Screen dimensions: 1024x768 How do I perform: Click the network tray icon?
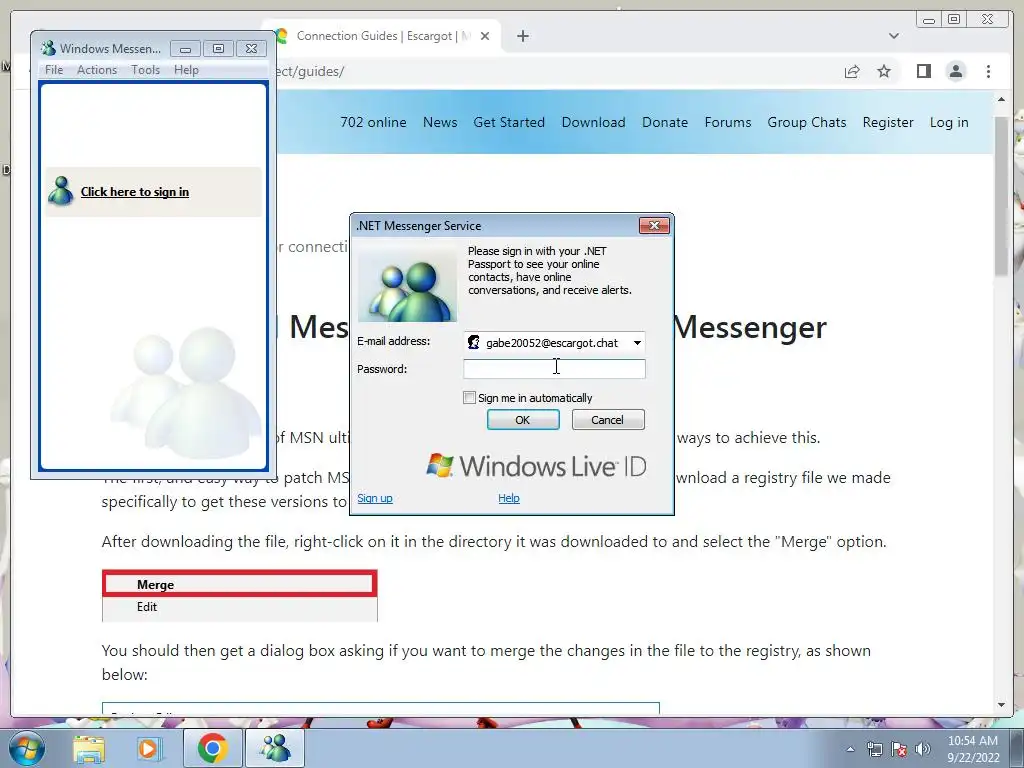coord(874,749)
